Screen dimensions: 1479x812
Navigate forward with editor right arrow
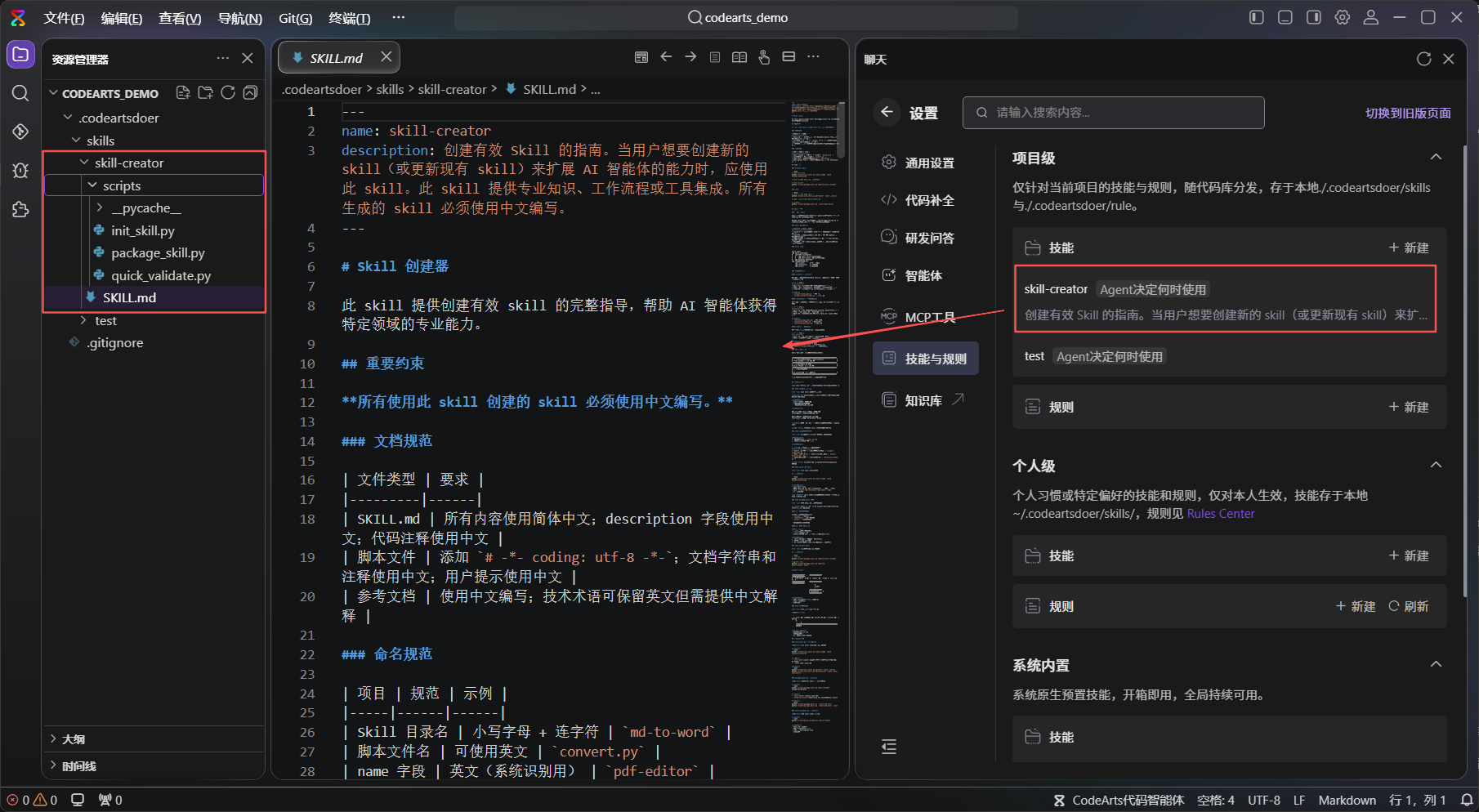click(690, 57)
